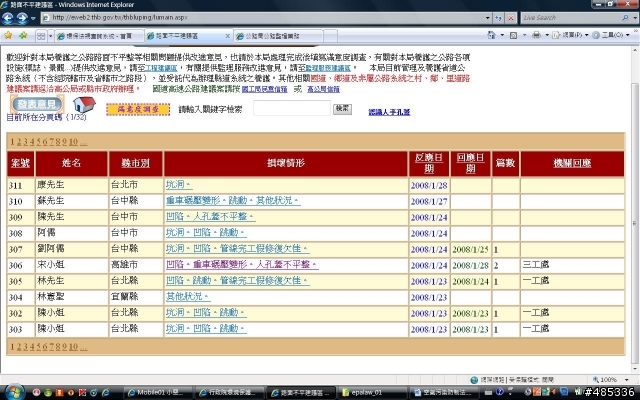Image resolution: width=640 pixels, height=400 pixels.
Task: Close the active second browser tab
Action: pyautogui.click(x=228, y=36)
